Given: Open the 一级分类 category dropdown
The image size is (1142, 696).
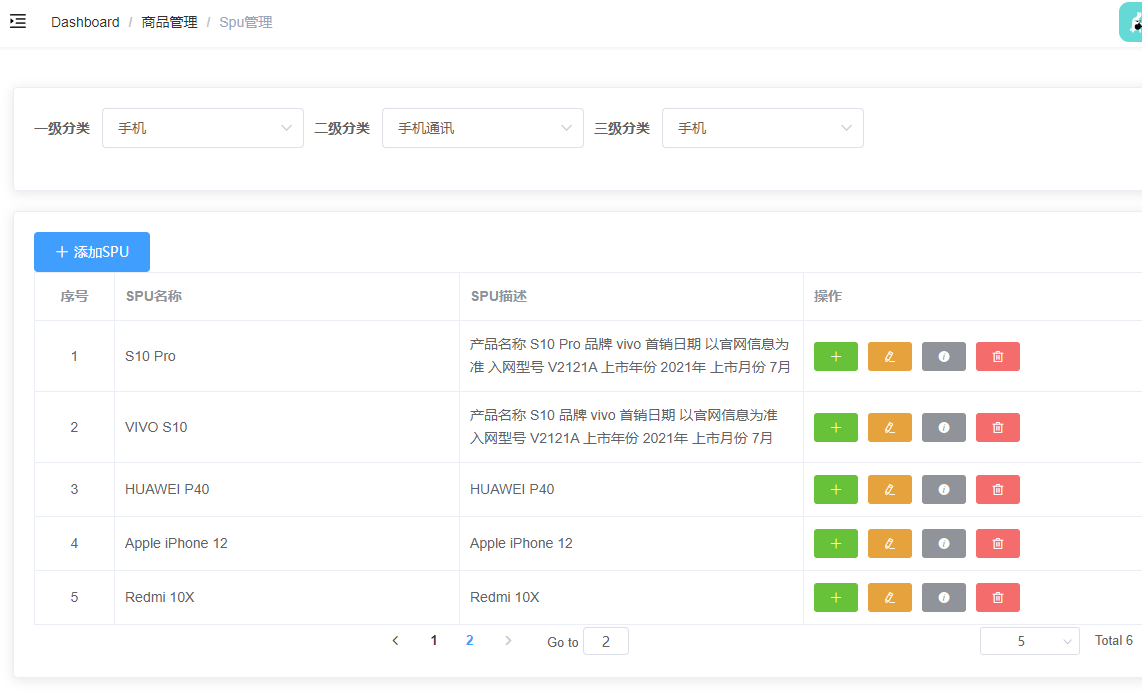Looking at the screenshot, I should 203,128.
